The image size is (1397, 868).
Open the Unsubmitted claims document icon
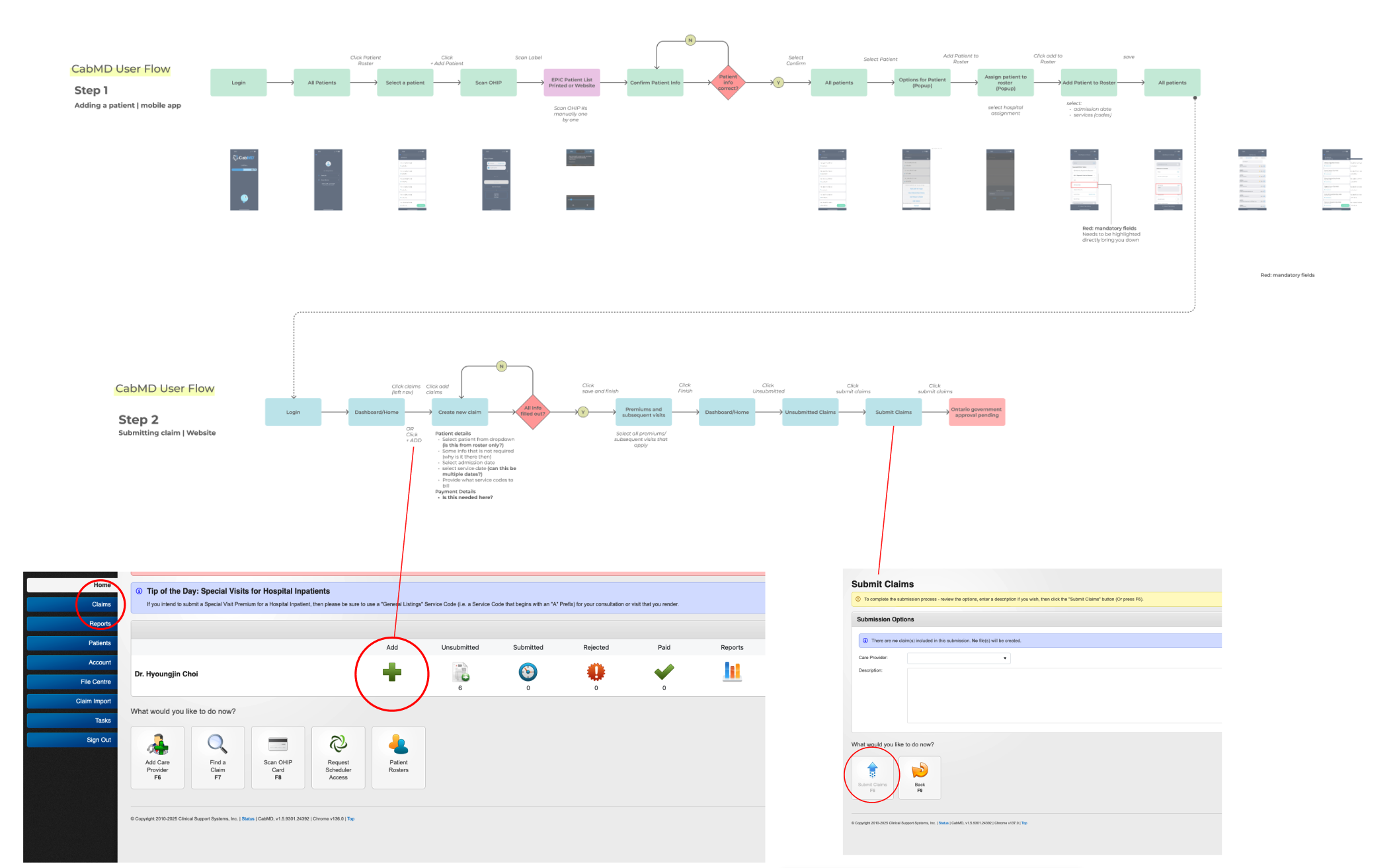[x=460, y=672]
